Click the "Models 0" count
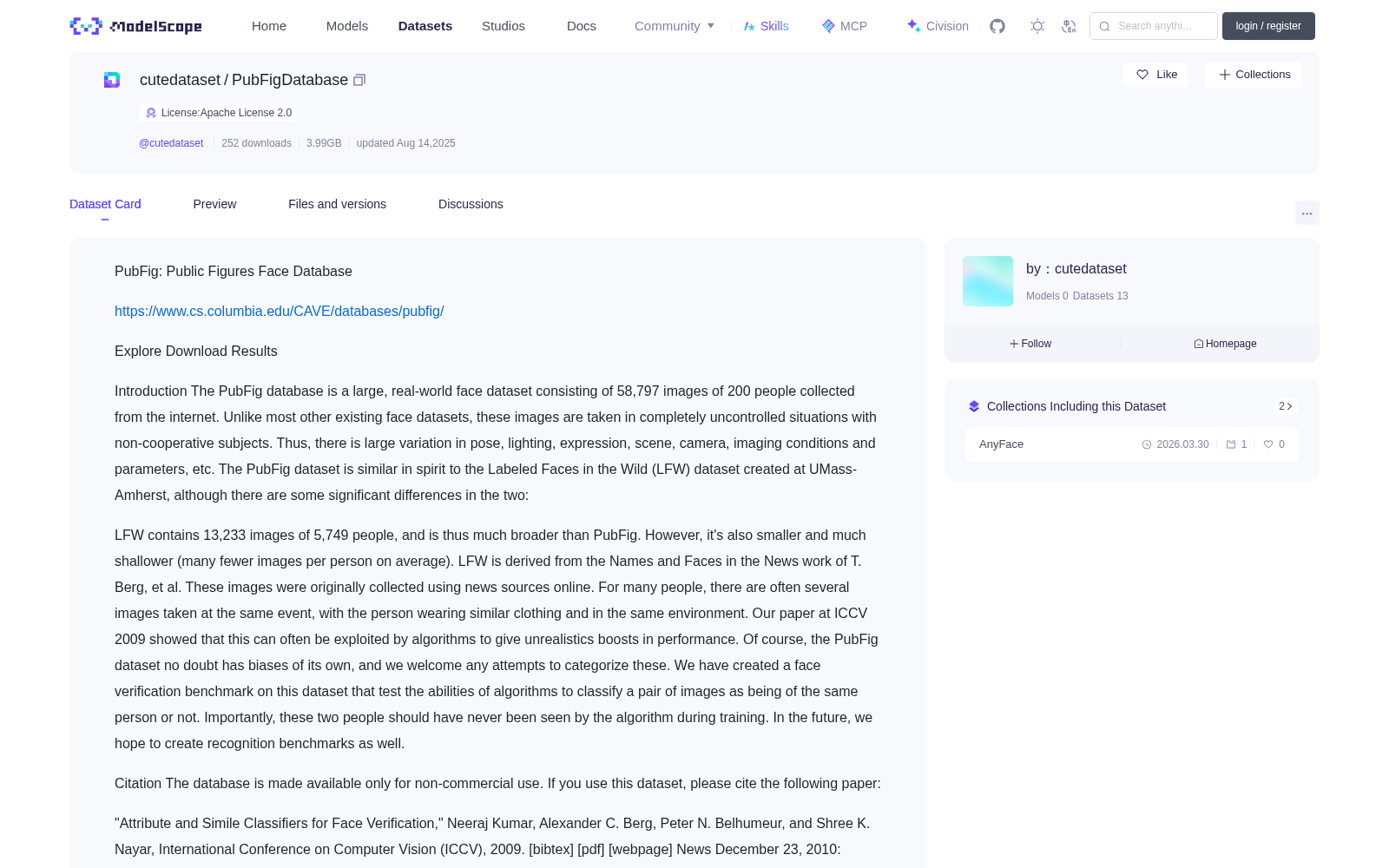The height and width of the screenshot is (868, 1389). [1047, 296]
